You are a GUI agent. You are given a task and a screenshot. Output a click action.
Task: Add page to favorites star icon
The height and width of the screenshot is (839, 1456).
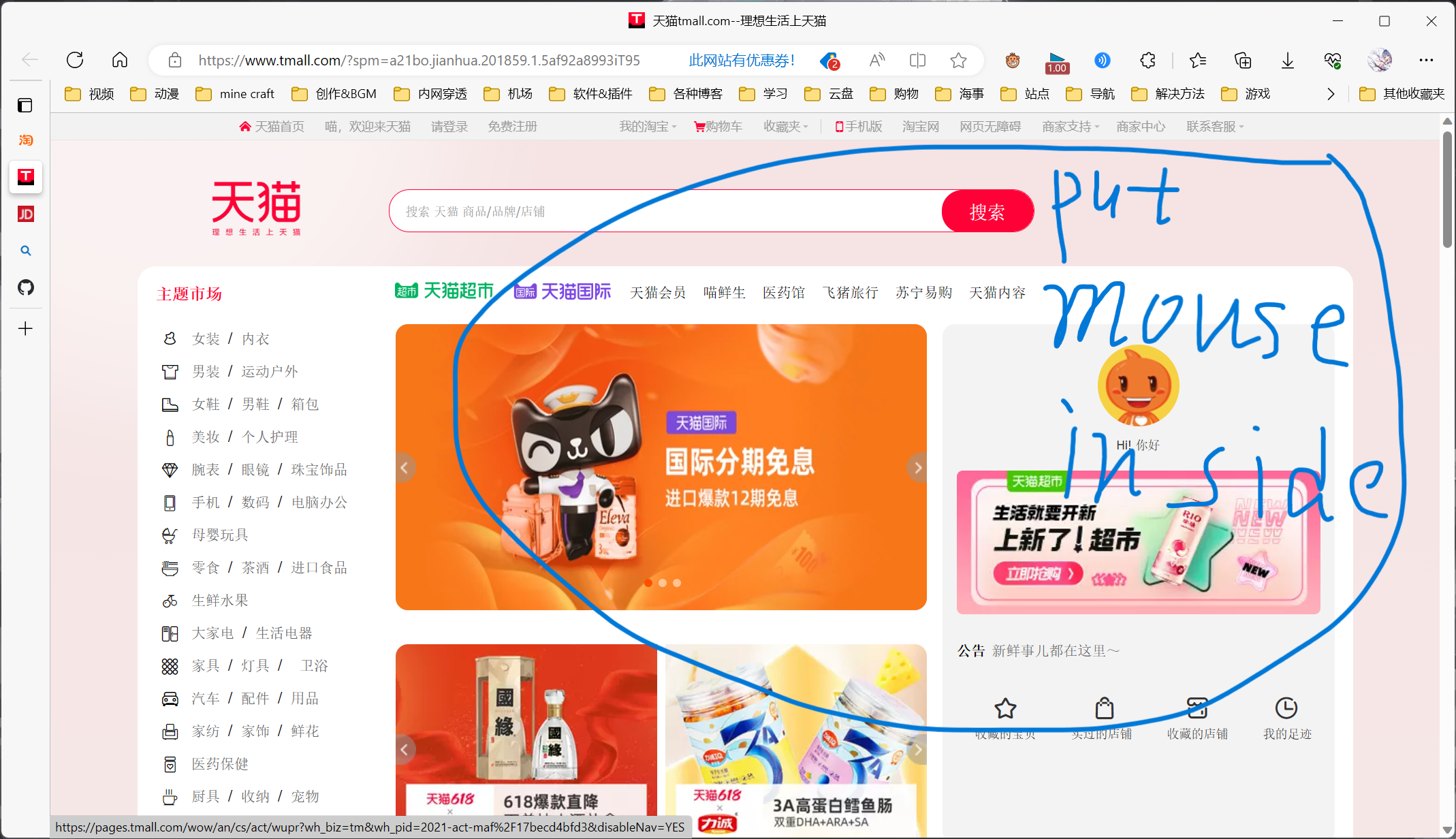coord(958,61)
